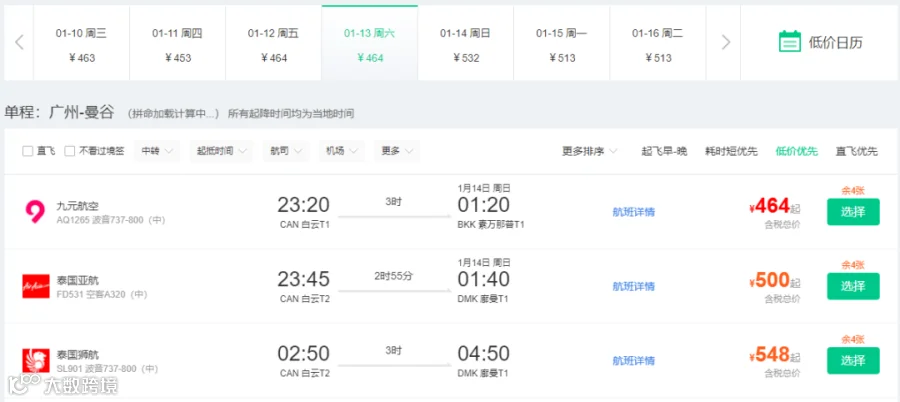Click the 泰国亚航 AirAsia logo

point(36,286)
